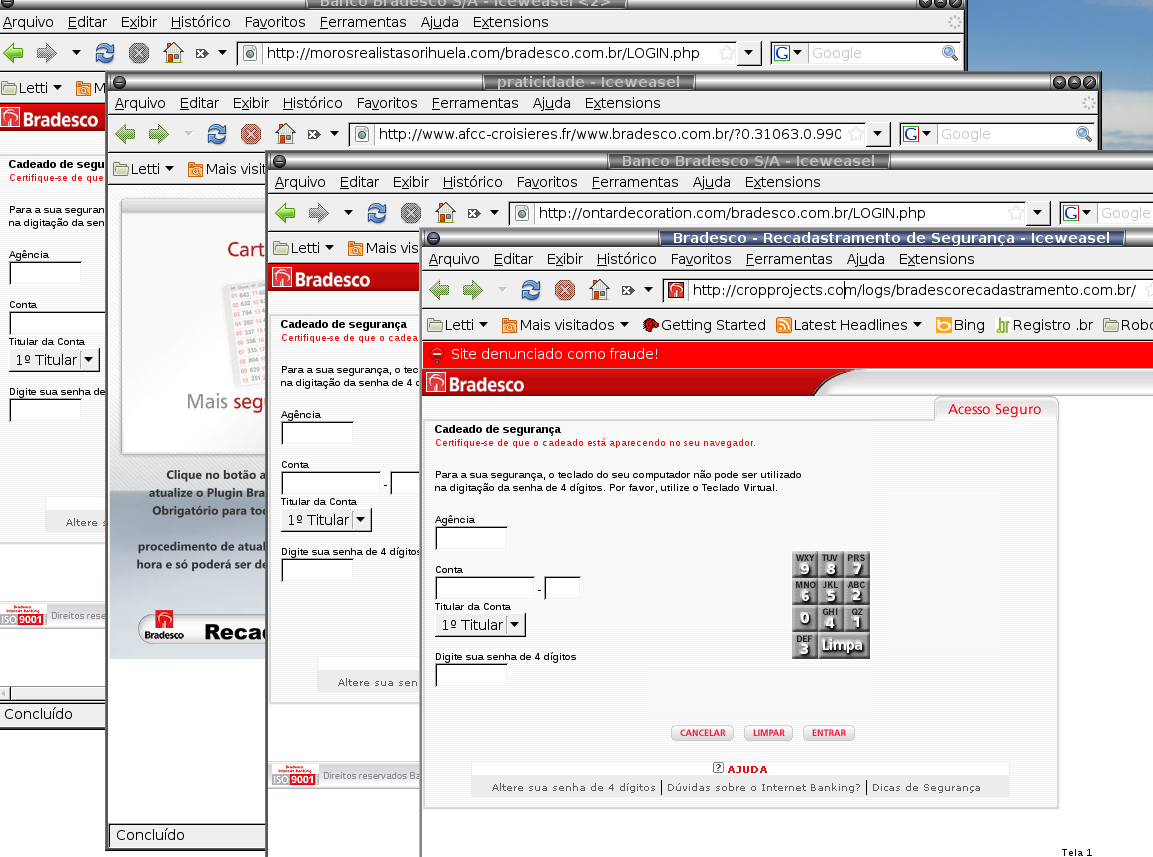The width and height of the screenshot is (1153, 857).
Task: Open Ferramentas menu in the cropprojects window
Action: coord(788,259)
